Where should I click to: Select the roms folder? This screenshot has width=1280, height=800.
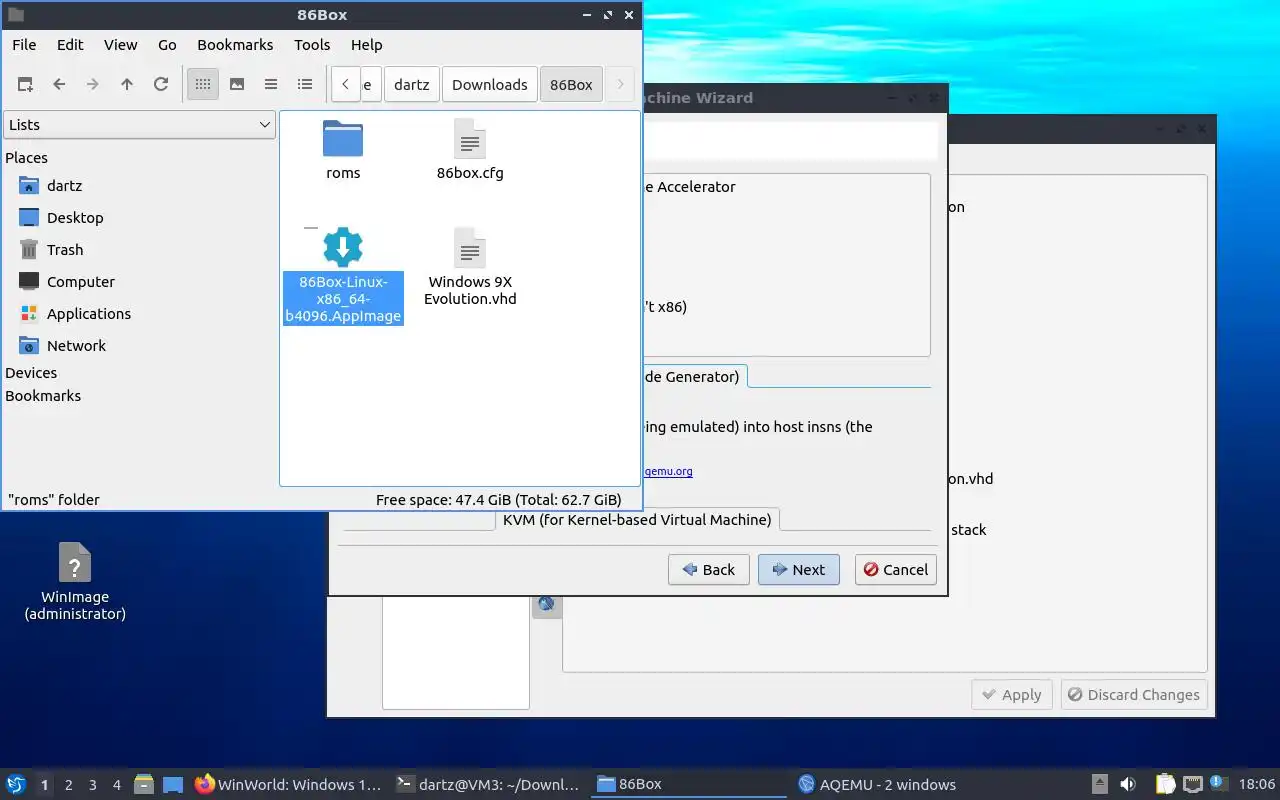tap(343, 150)
